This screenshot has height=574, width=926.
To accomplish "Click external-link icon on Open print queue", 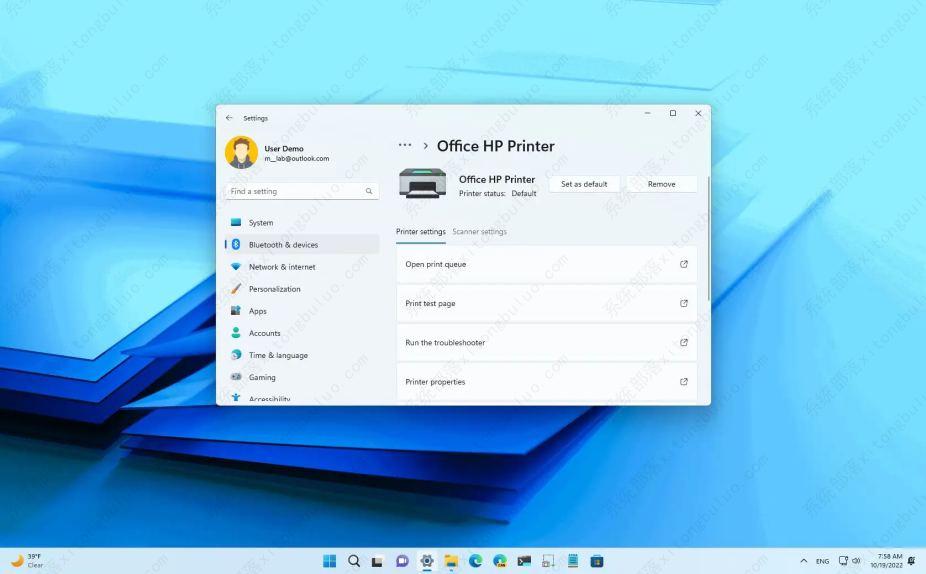I will point(683,264).
